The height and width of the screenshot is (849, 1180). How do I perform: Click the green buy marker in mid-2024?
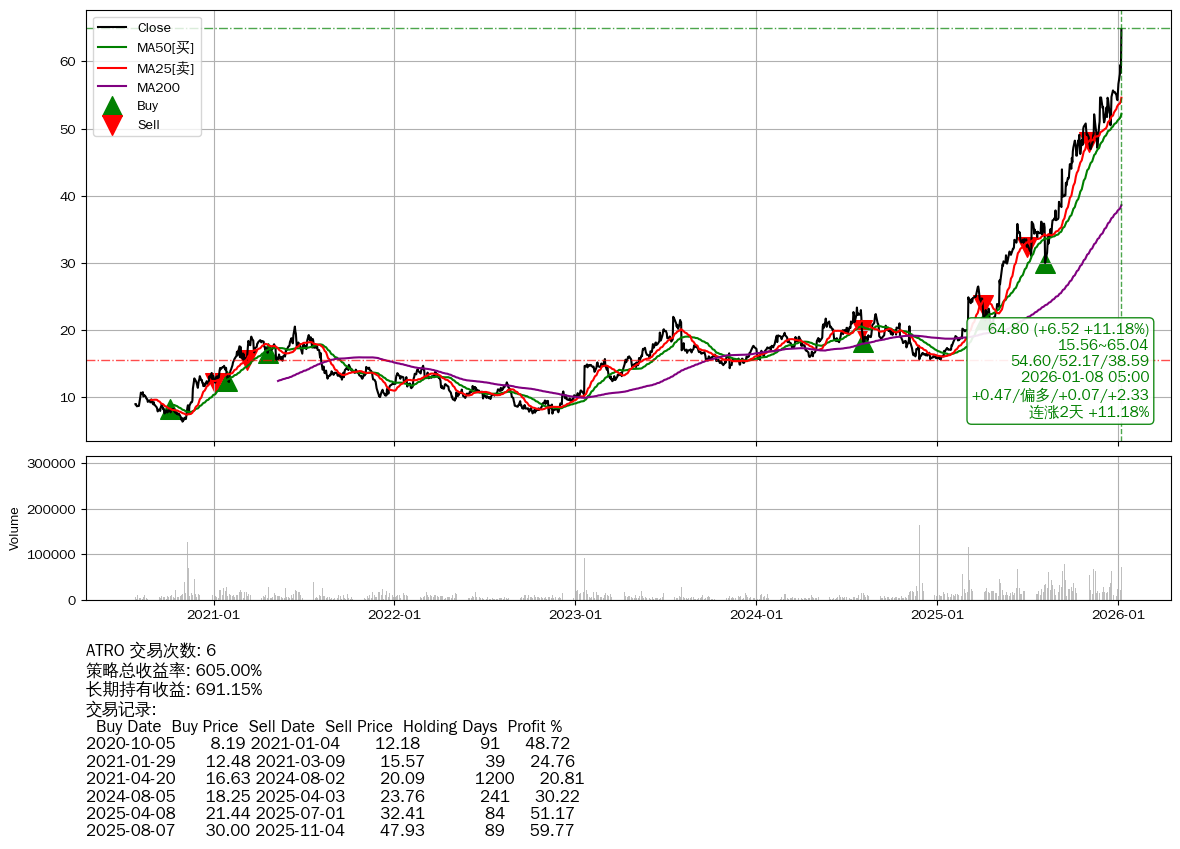(x=863, y=342)
